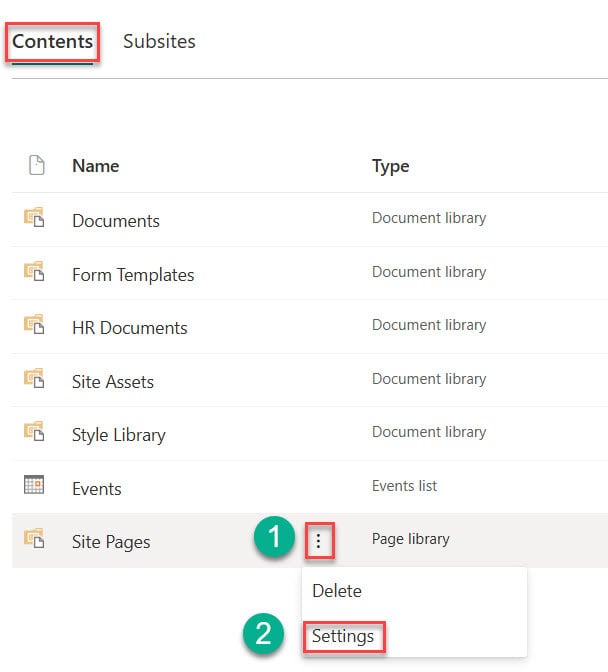
Task: Click the Documents library icon
Action: pos(34,217)
